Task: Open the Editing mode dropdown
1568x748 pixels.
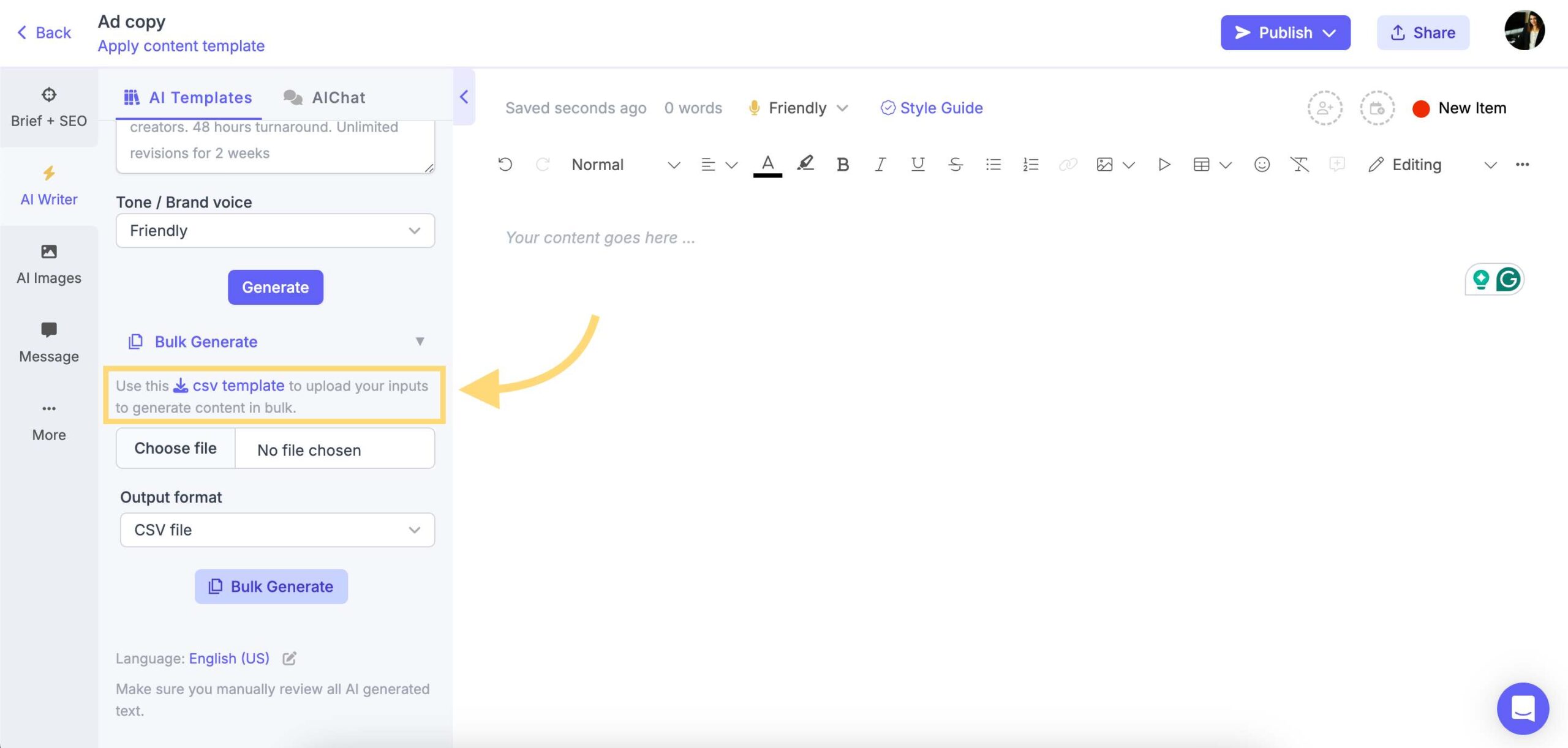Action: 1433,165
